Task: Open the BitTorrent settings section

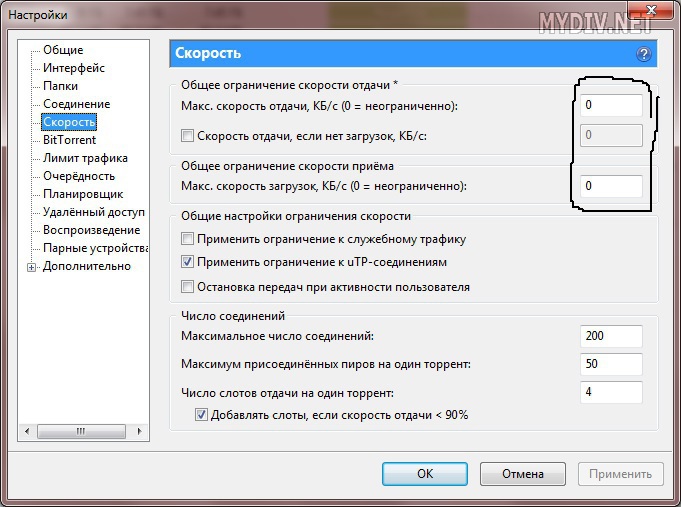Action: [69, 140]
